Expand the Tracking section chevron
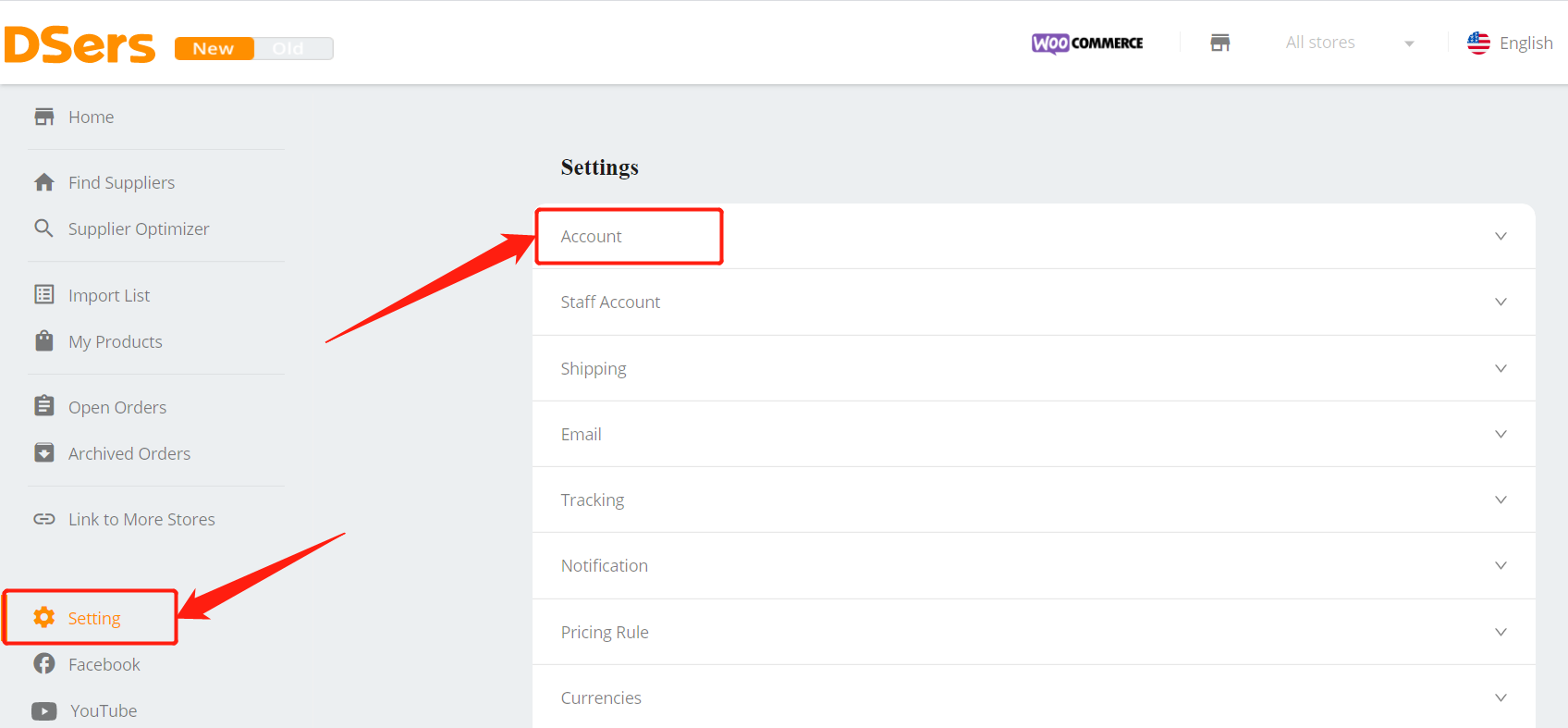 click(x=1501, y=500)
